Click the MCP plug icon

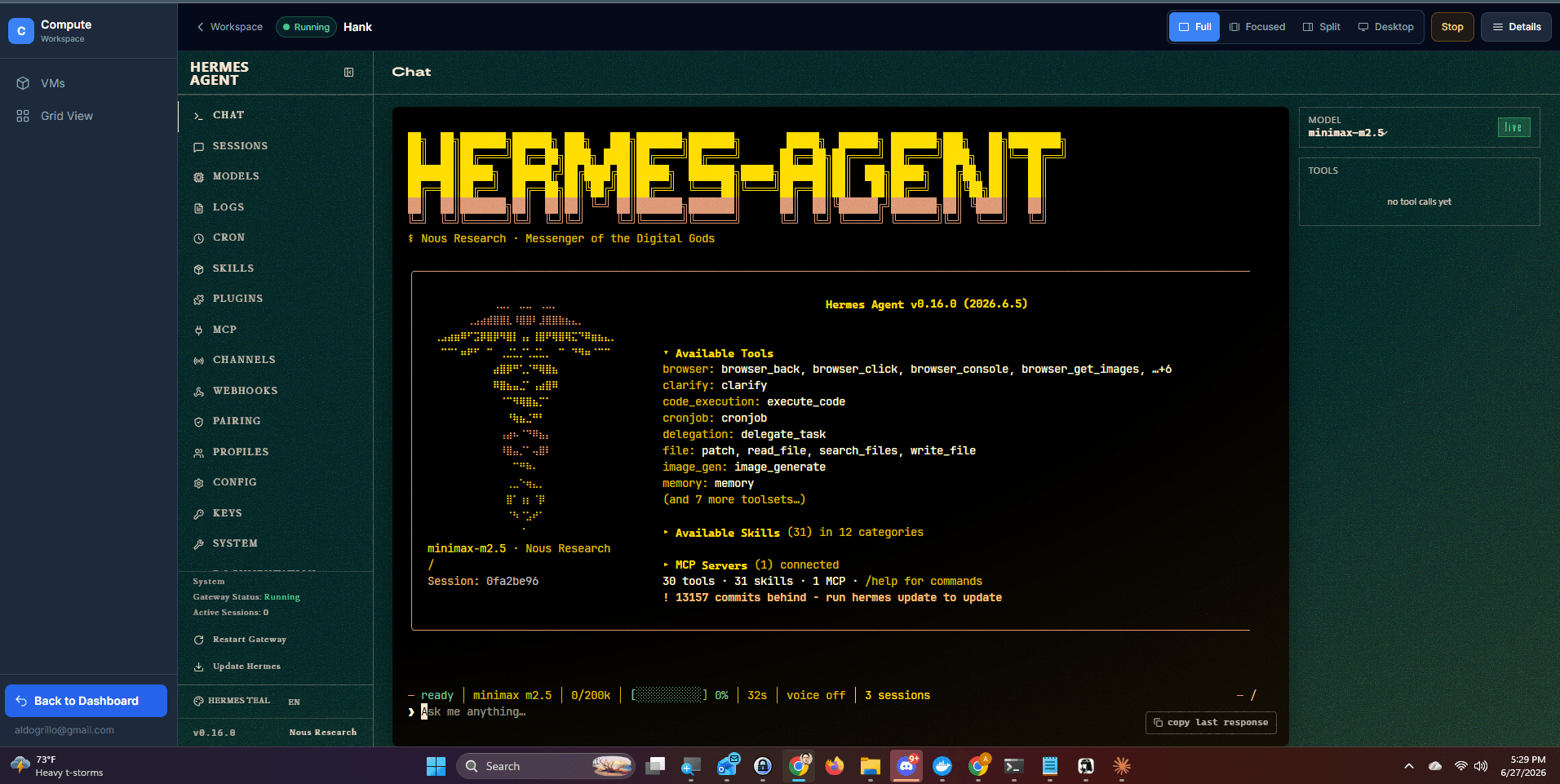point(198,330)
